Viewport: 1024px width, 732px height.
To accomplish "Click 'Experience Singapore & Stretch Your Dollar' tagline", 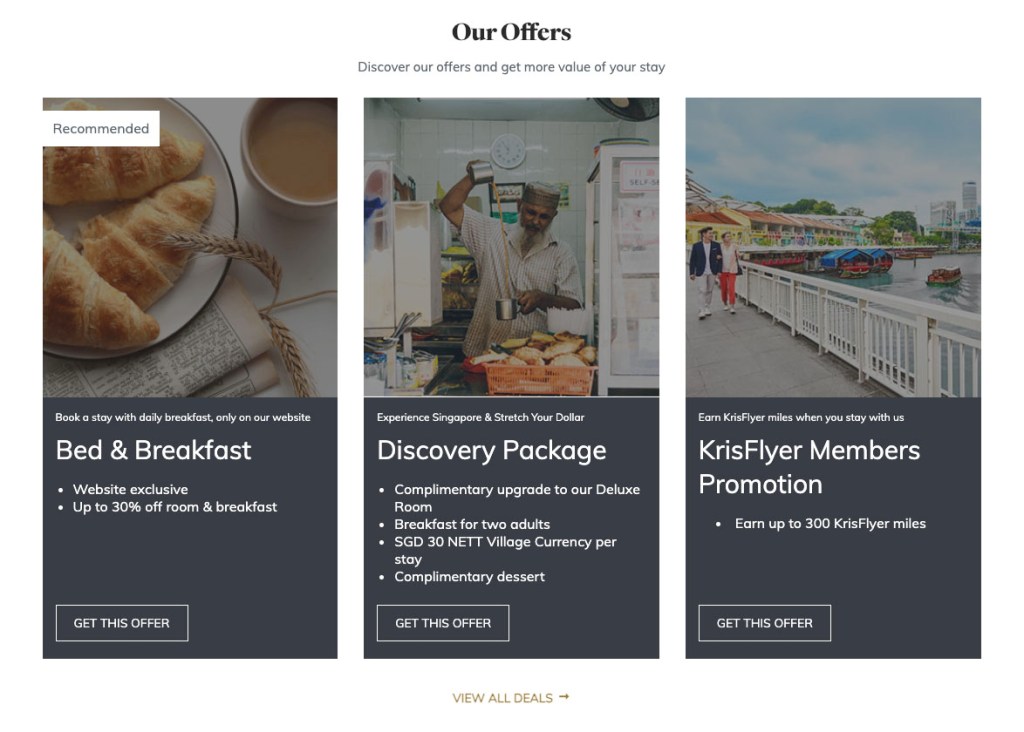I will pyautogui.click(x=481, y=417).
